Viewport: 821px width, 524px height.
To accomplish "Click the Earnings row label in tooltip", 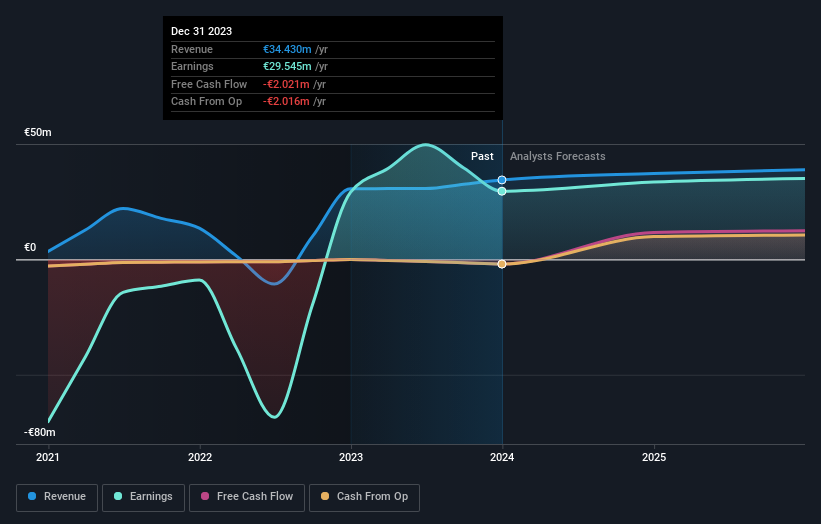I will 192,66.
